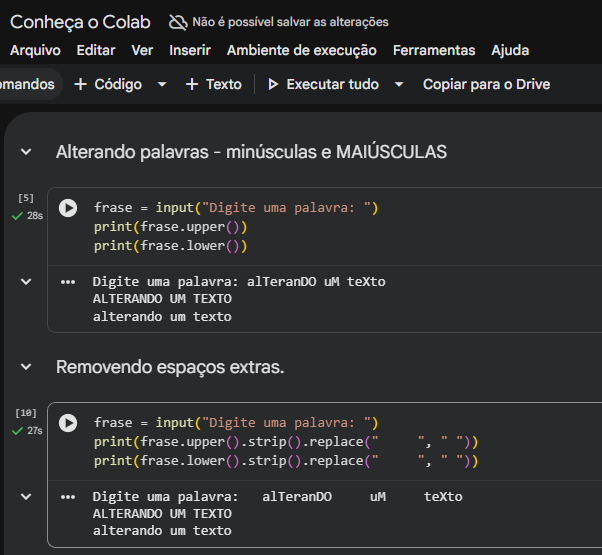Open output options dots for ALTERANDO UM TEXTO first output
Viewport: 602px width, 555px height.
68,282
